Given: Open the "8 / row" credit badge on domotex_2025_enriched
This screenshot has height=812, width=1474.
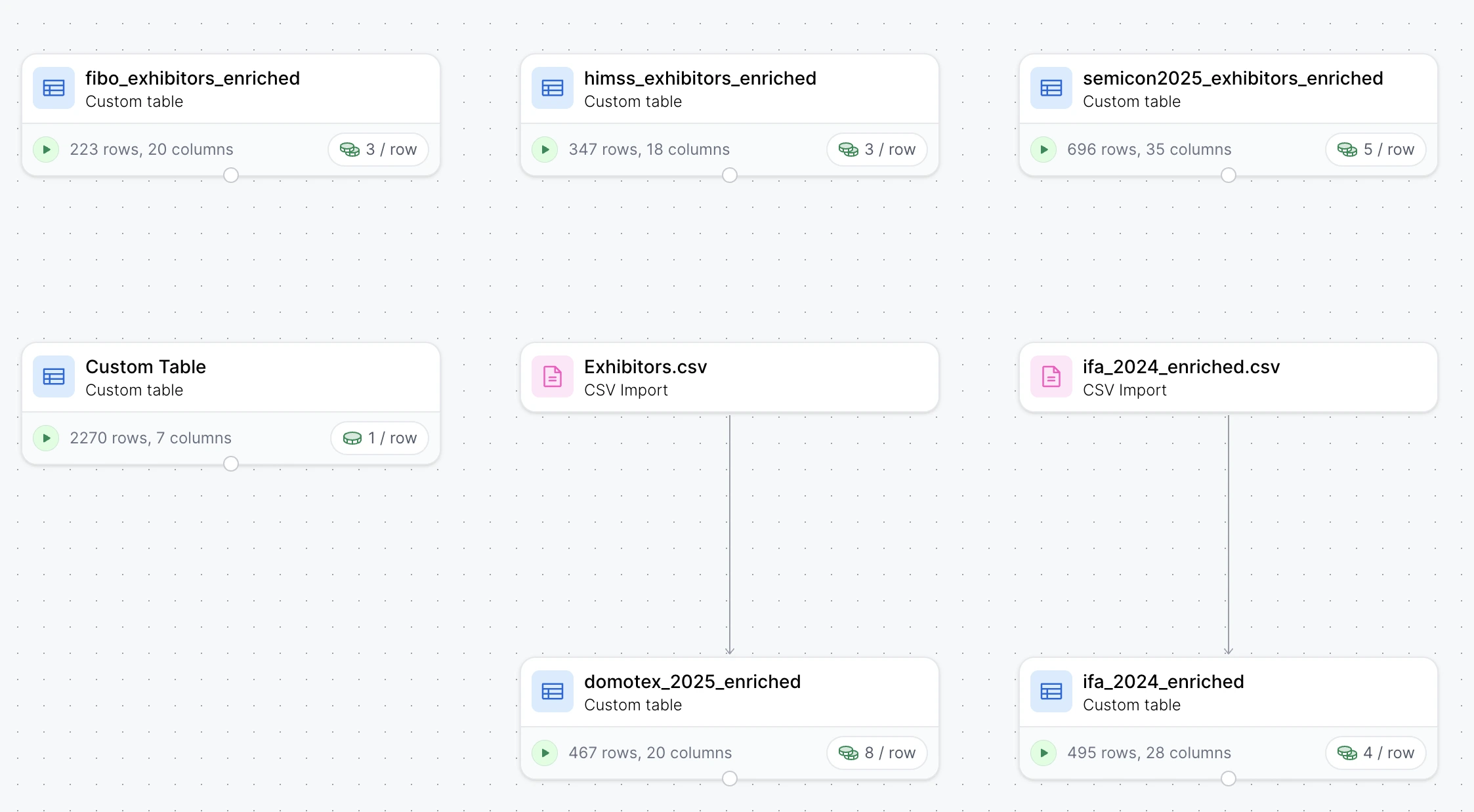Looking at the screenshot, I should pyautogui.click(x=877, y=753).
